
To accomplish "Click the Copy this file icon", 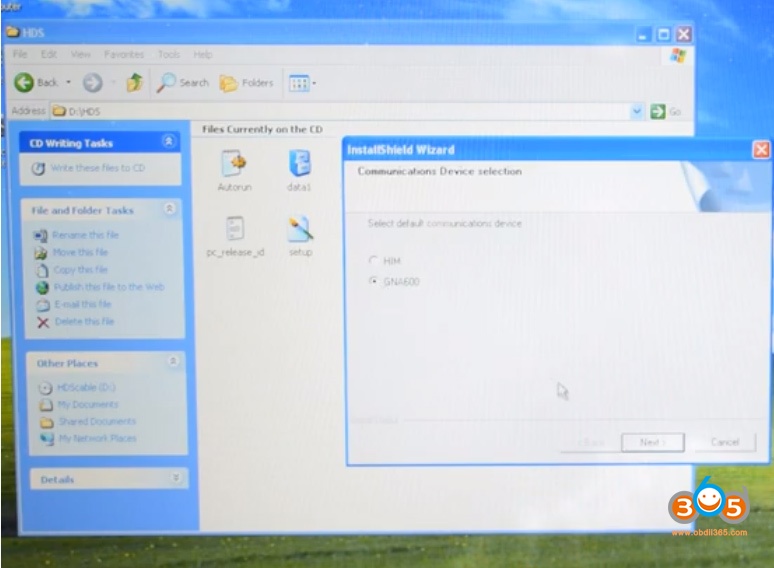I will 42,270.
